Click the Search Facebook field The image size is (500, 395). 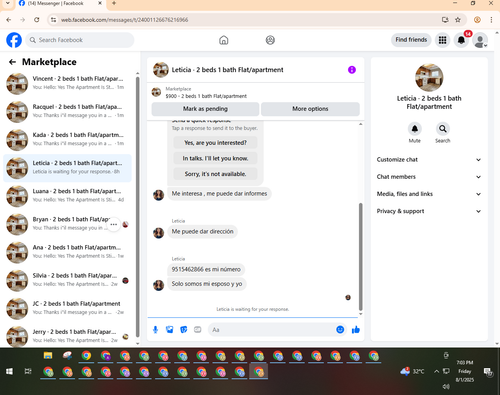point(80,40)
